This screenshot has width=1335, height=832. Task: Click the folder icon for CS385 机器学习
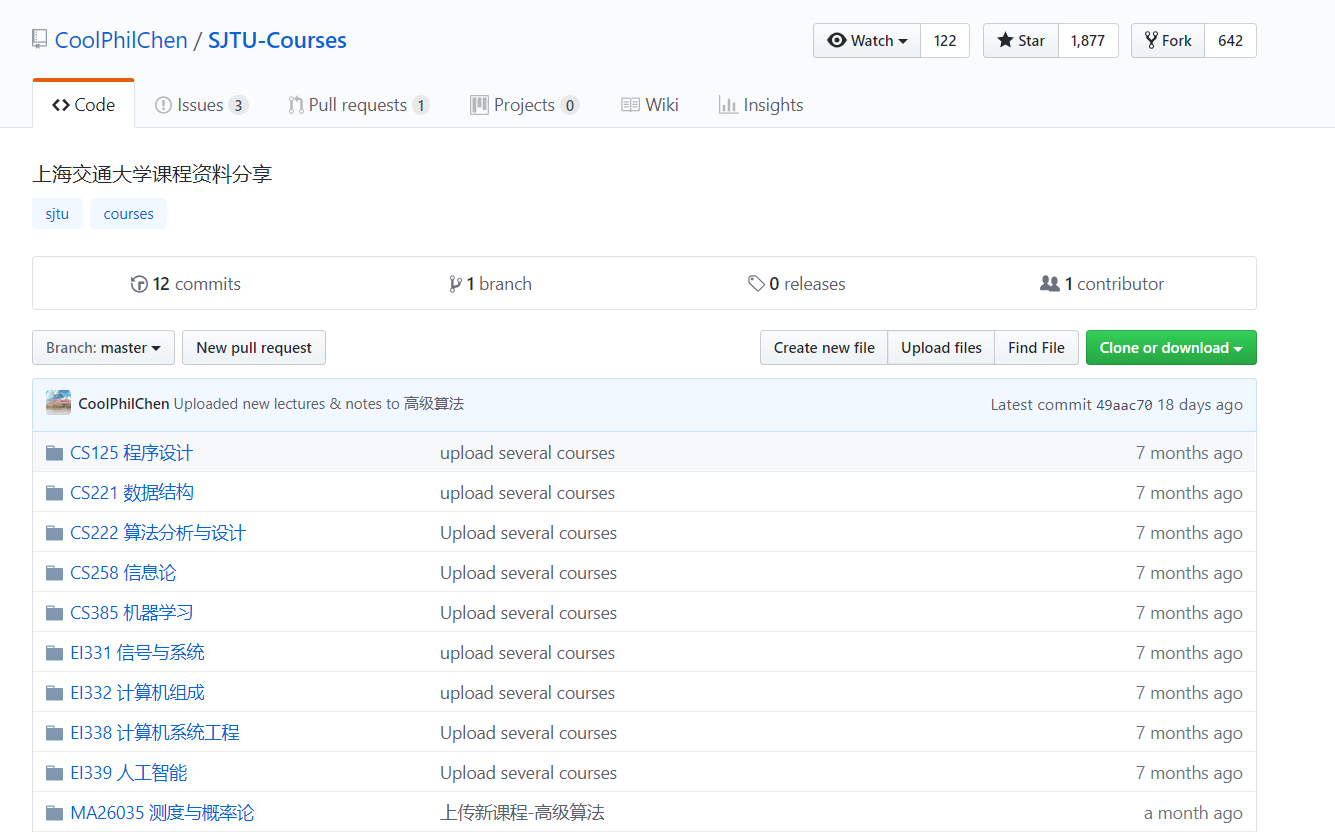point(54,613)
